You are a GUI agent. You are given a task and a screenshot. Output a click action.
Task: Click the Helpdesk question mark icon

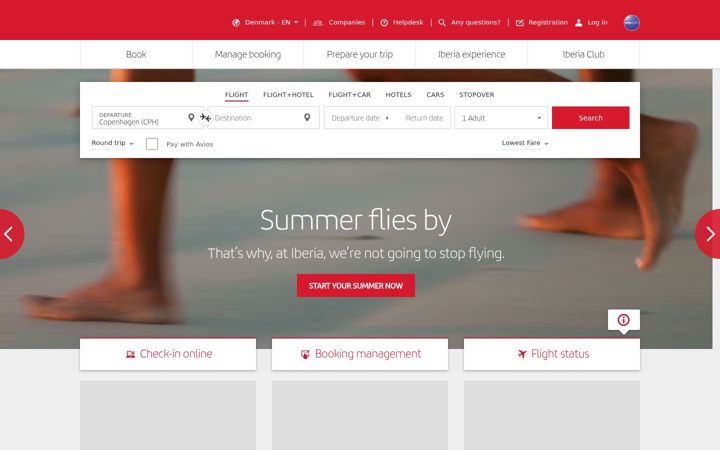[384, 22]
